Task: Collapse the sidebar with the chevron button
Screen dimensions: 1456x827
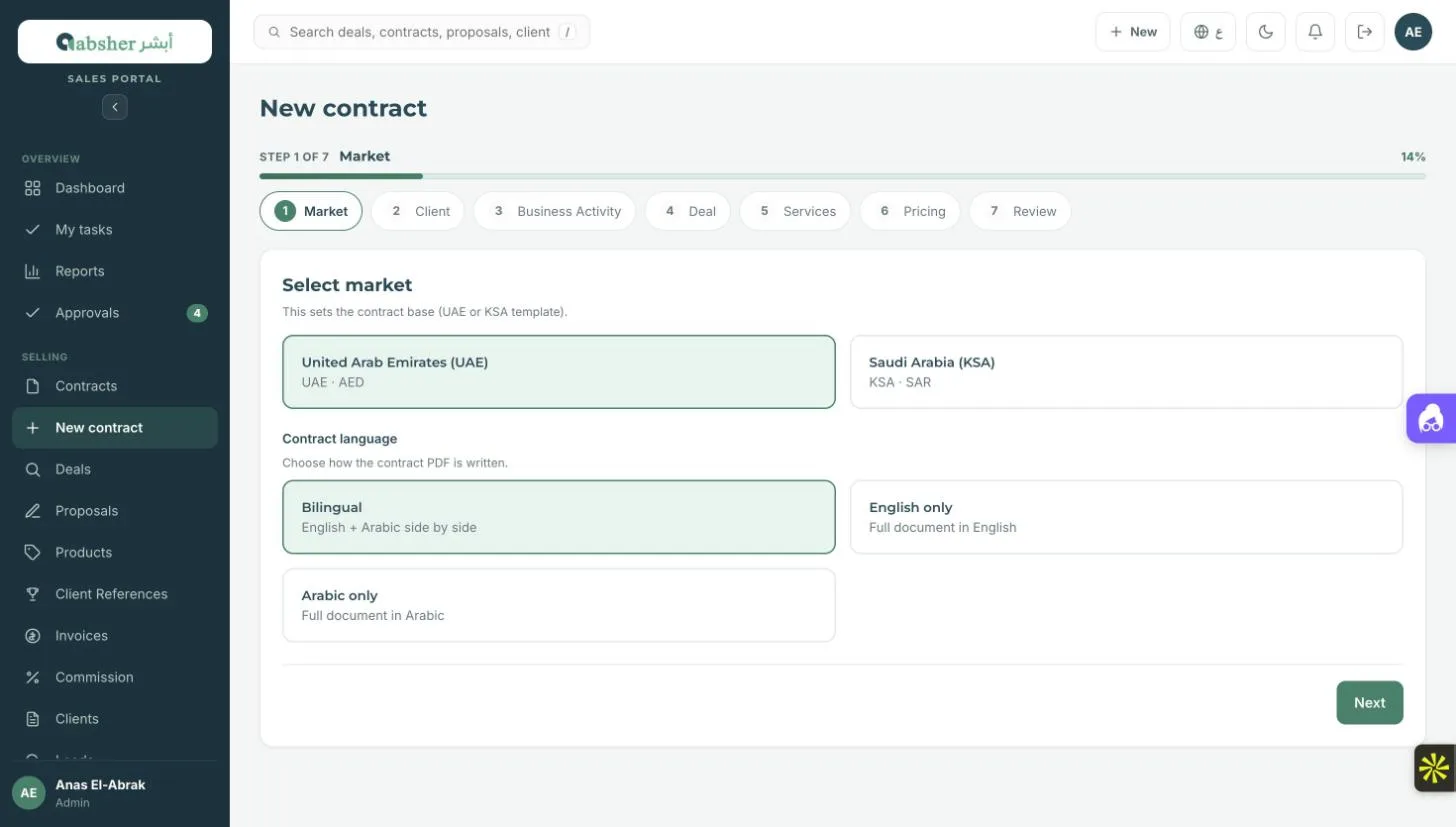Action: coord(115,107)
